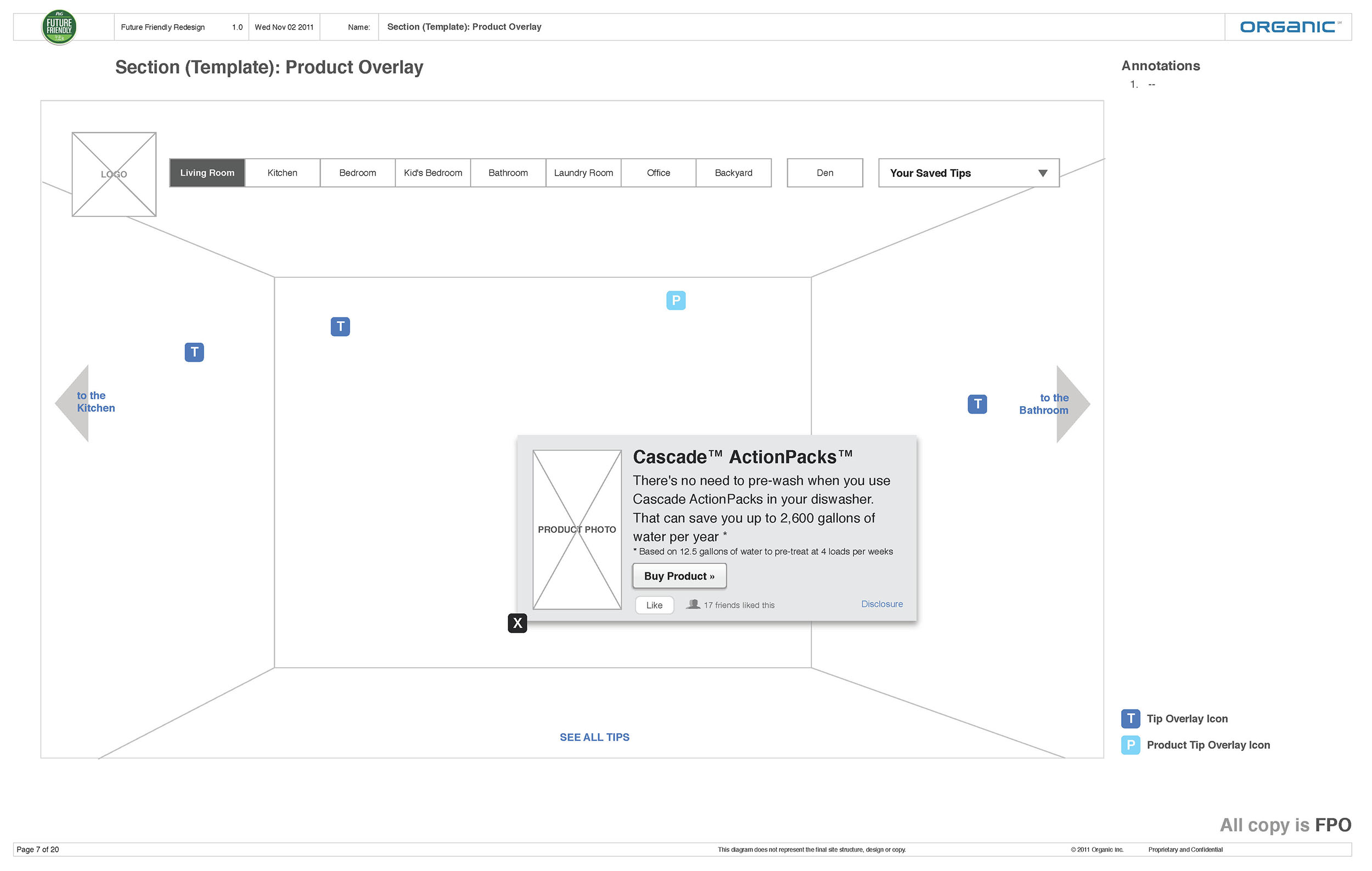1372x871 pixels.
Task: Click the P&G Future Friendly logo badge
Action: coord(59,27)
